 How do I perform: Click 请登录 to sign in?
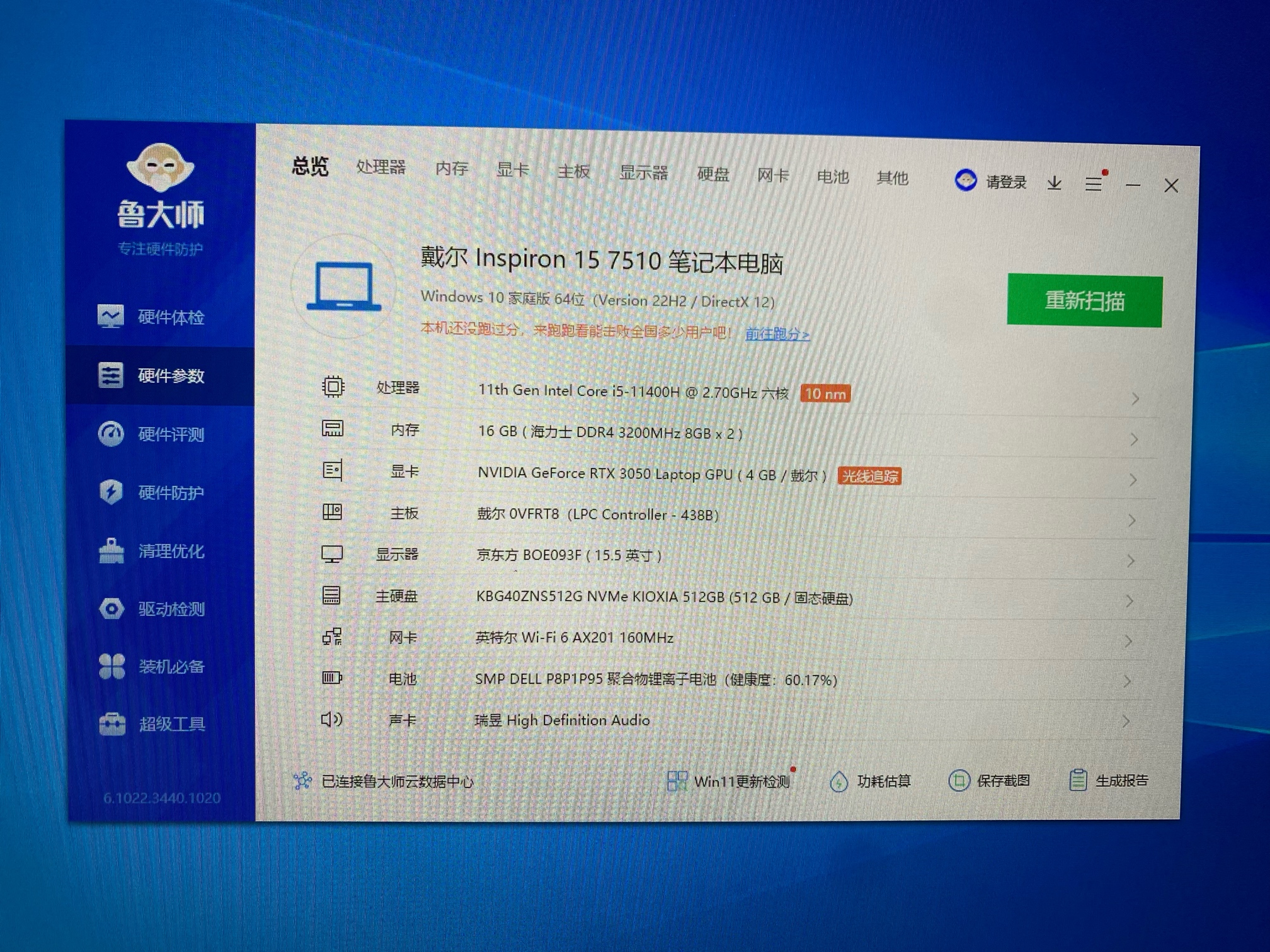(x=1005, y=183)
